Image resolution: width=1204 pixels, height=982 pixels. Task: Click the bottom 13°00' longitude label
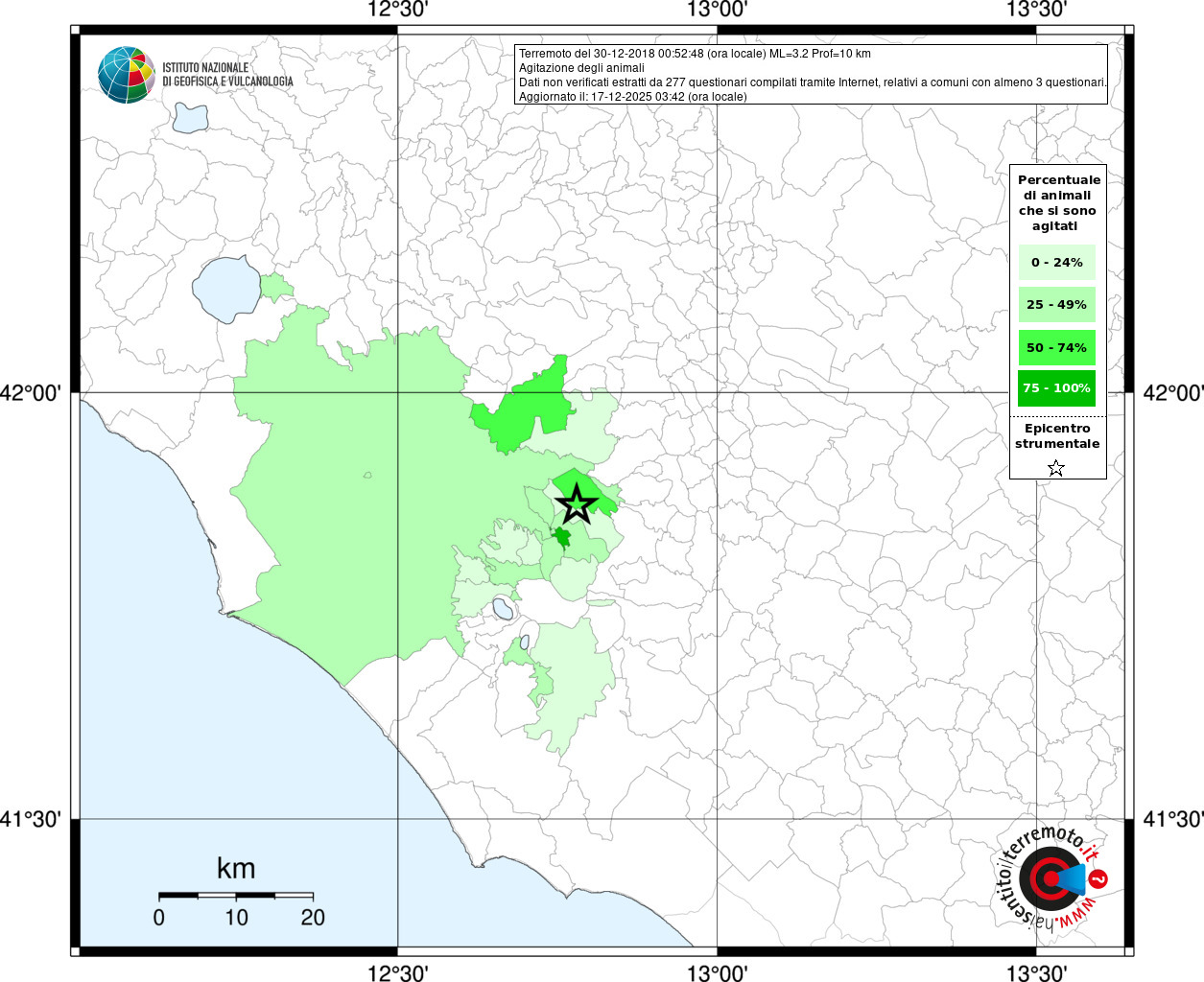coord(717,971)
